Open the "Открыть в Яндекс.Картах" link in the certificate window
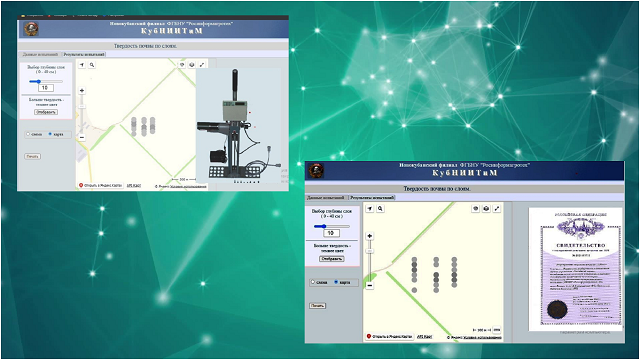The width and height of the screenshot is (640, 360). click(389, 337)
